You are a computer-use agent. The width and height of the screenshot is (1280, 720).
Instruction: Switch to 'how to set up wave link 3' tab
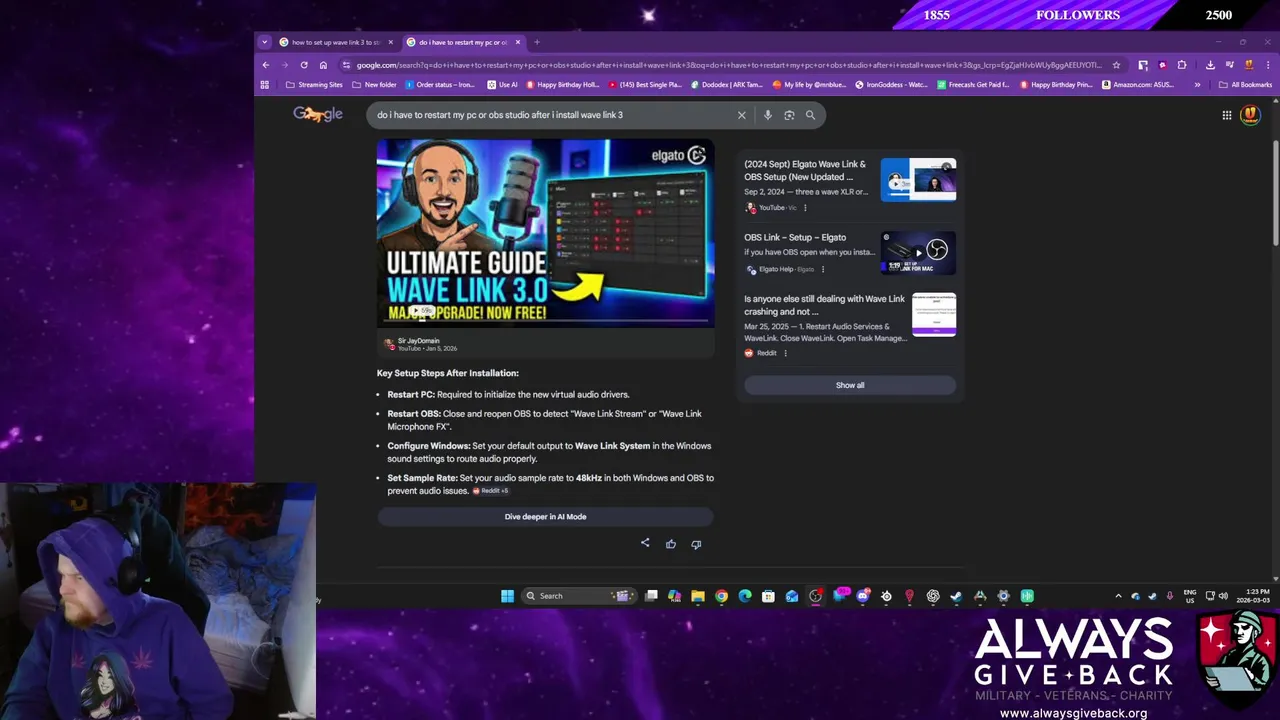point(335,42)
